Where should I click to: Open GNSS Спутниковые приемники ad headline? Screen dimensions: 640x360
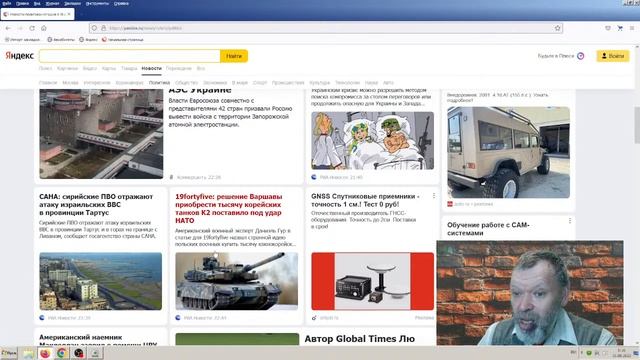365,200
